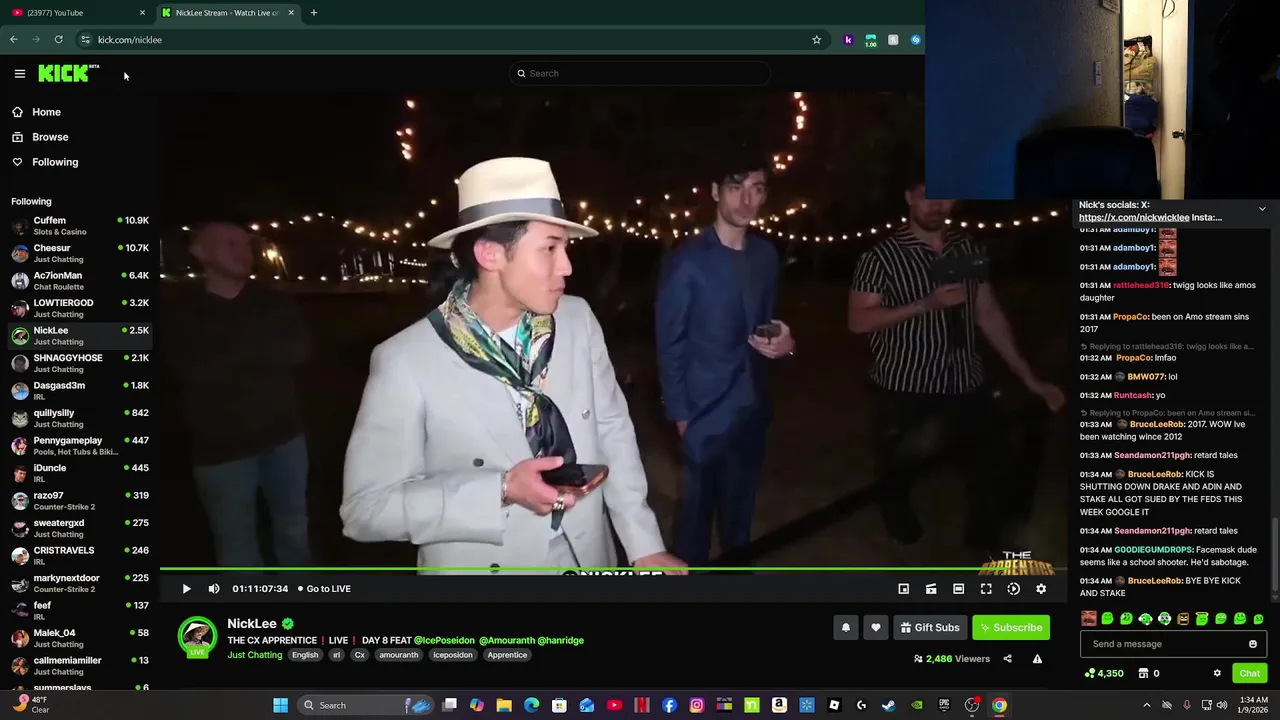This screenshot has height=720, width=1280.
Task: Open chat settings gear icon
Action: click(x=1217, y=674)
